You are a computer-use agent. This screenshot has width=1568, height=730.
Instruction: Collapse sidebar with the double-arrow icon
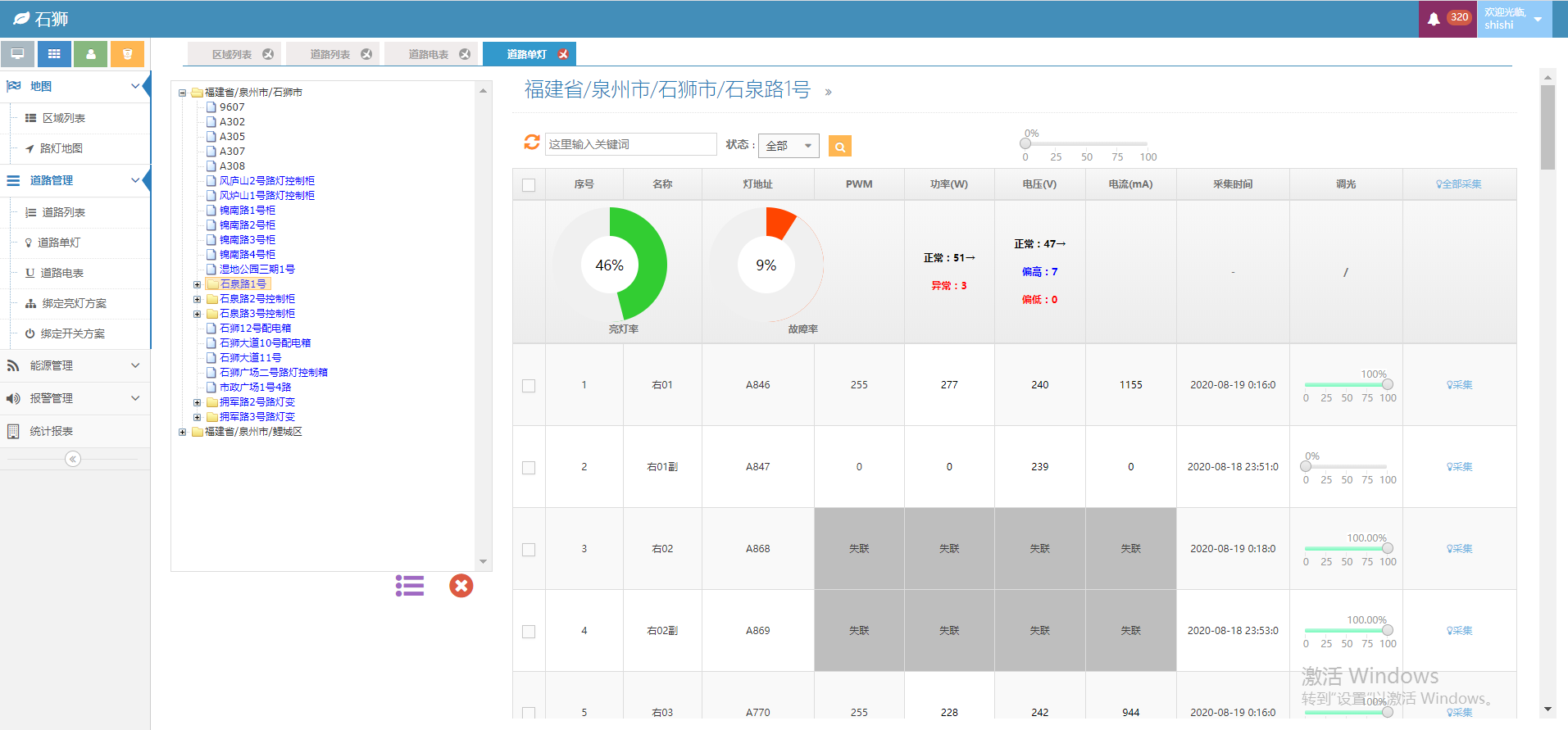73,459
